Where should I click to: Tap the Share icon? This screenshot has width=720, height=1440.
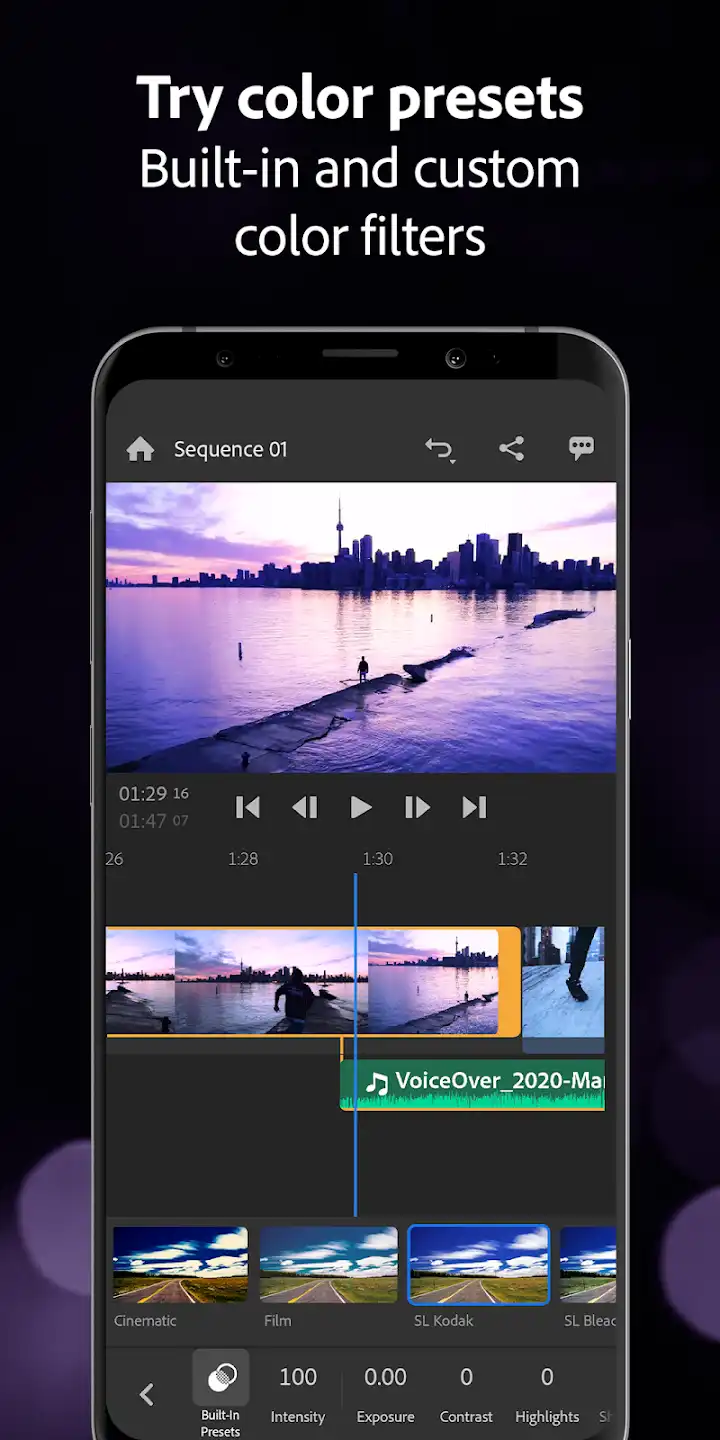[511, 449]
